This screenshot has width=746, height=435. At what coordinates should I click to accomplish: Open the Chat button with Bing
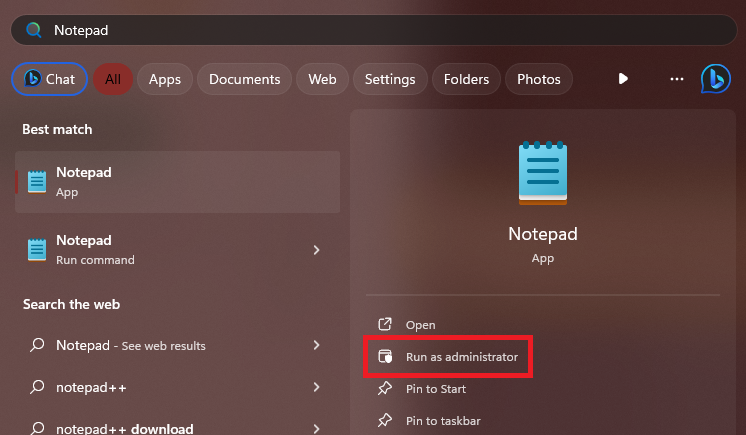[49, 79]
